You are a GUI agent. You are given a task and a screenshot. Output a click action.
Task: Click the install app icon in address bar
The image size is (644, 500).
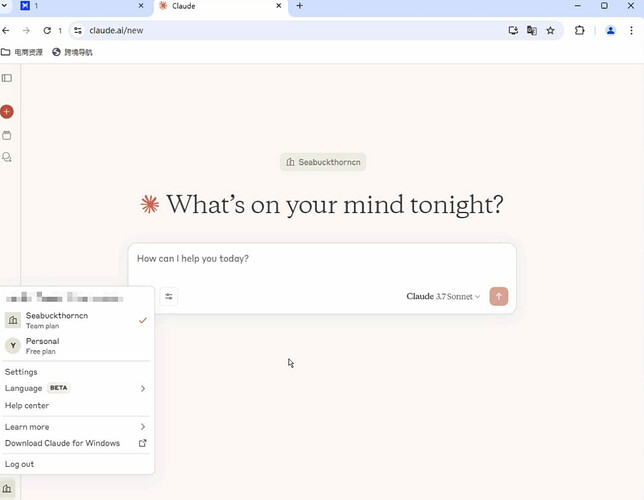[x=513, y=30]
